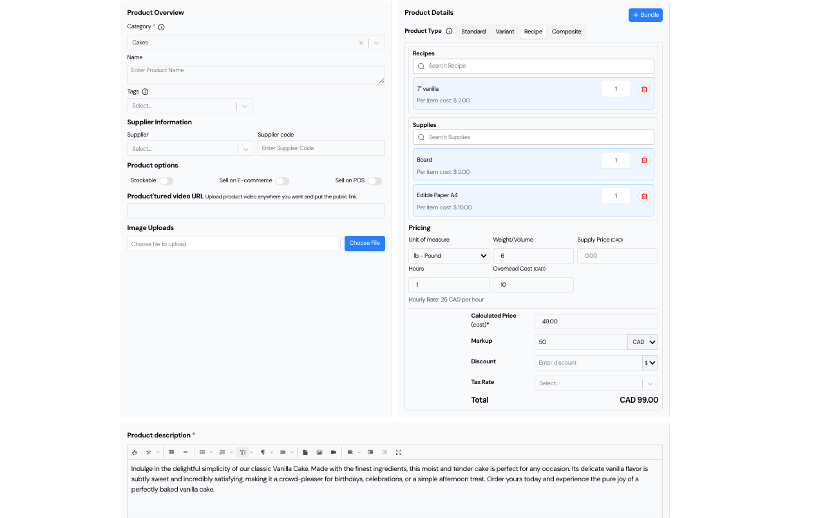Click the Category info icon
The height and width of the screenshot is (518, 828).
point(162,27)
